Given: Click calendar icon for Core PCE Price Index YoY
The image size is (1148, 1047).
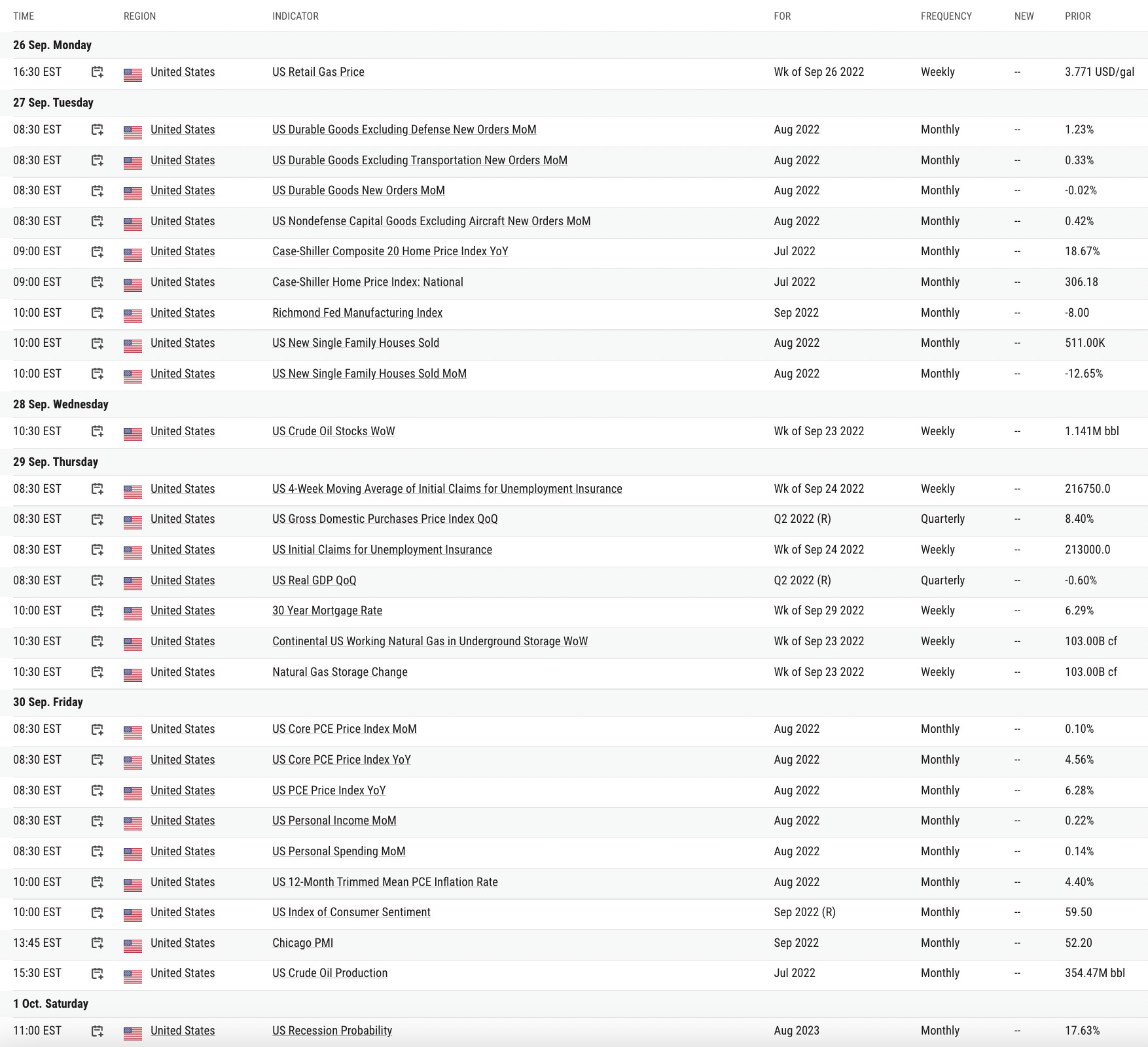Looking at the screenshot, I should pyautogui.click(x=98, y=760).
